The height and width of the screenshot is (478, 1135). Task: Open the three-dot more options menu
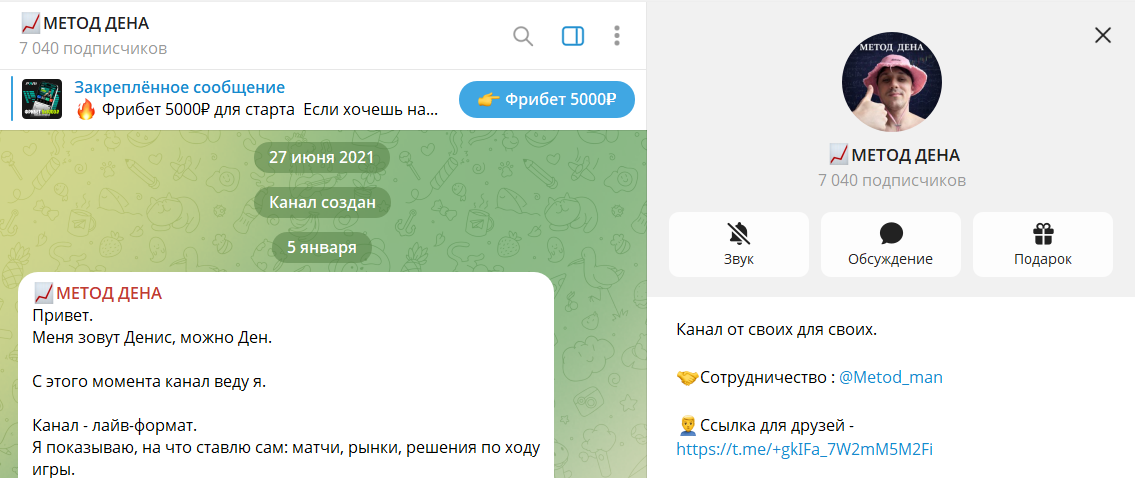[617, 35]
